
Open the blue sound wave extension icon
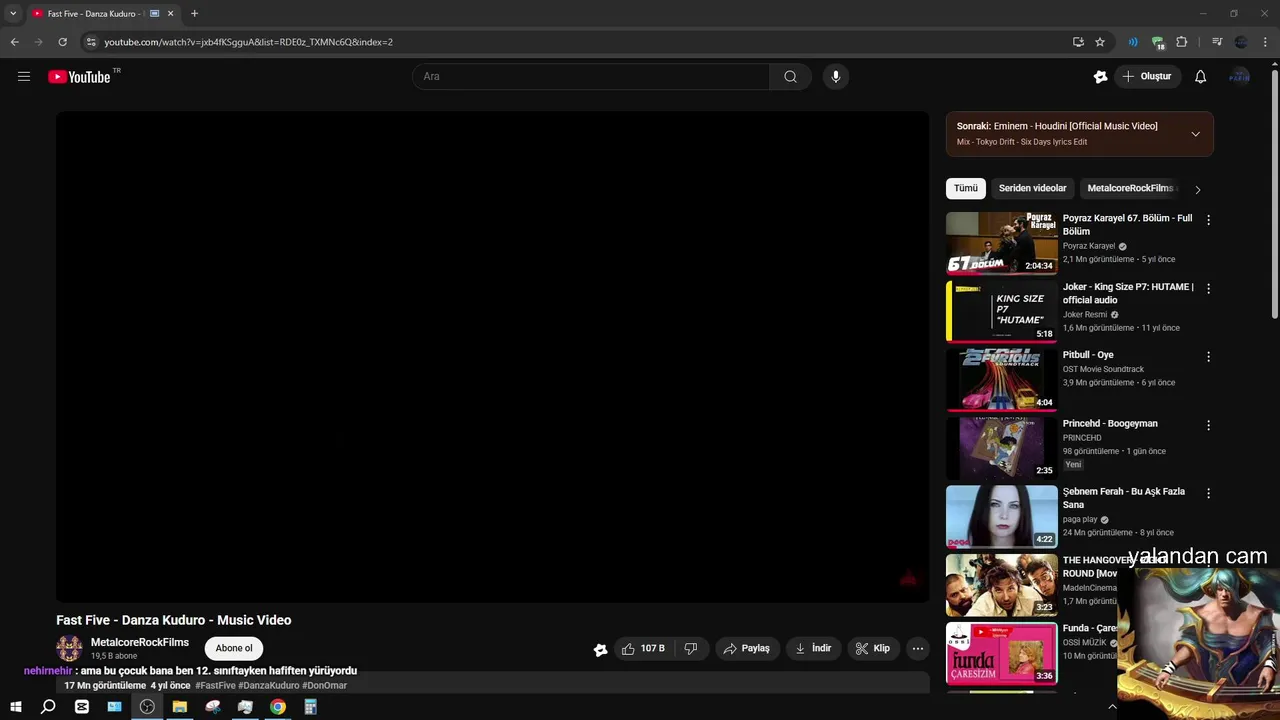click(1133, 42)
